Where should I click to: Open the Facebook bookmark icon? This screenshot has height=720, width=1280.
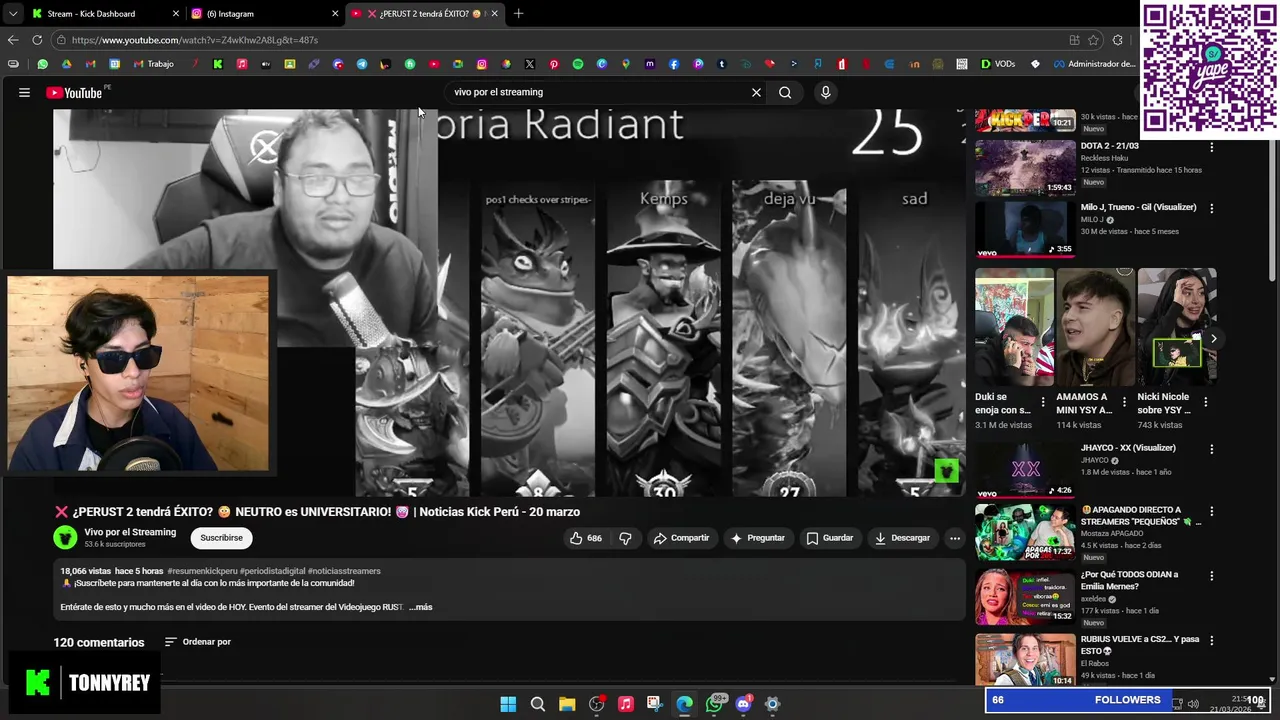coord(674,64)
